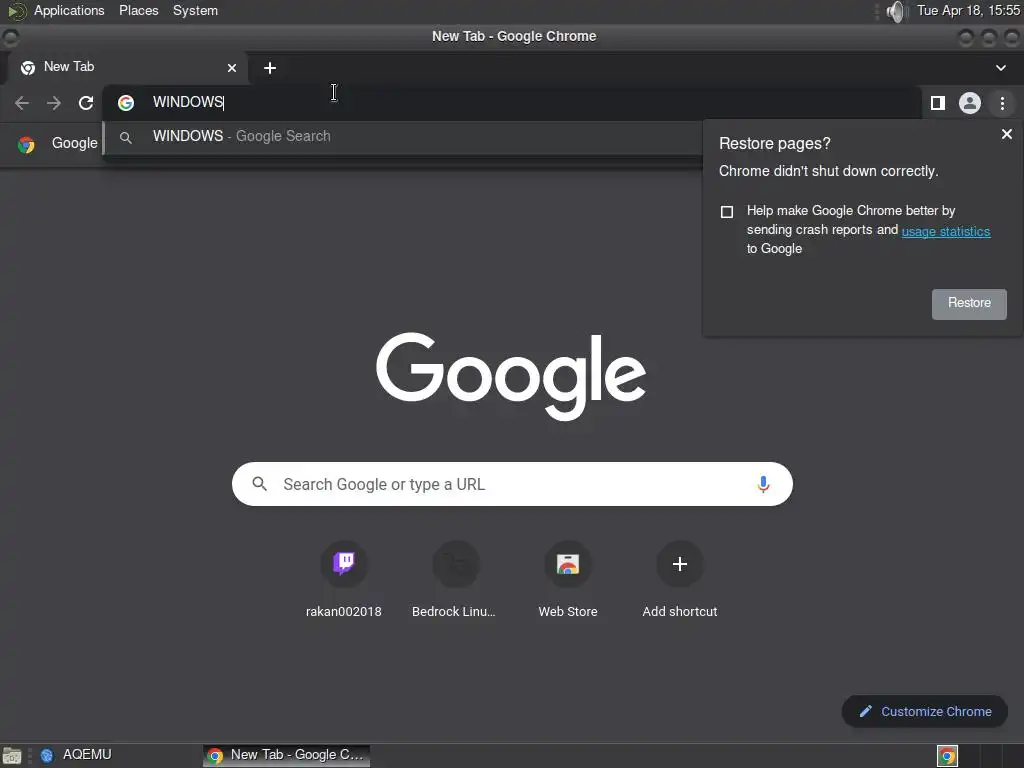Expand the tab search dropdown
The width and height of the screenshot is (1024, 768).
[x=1000, y=68]
